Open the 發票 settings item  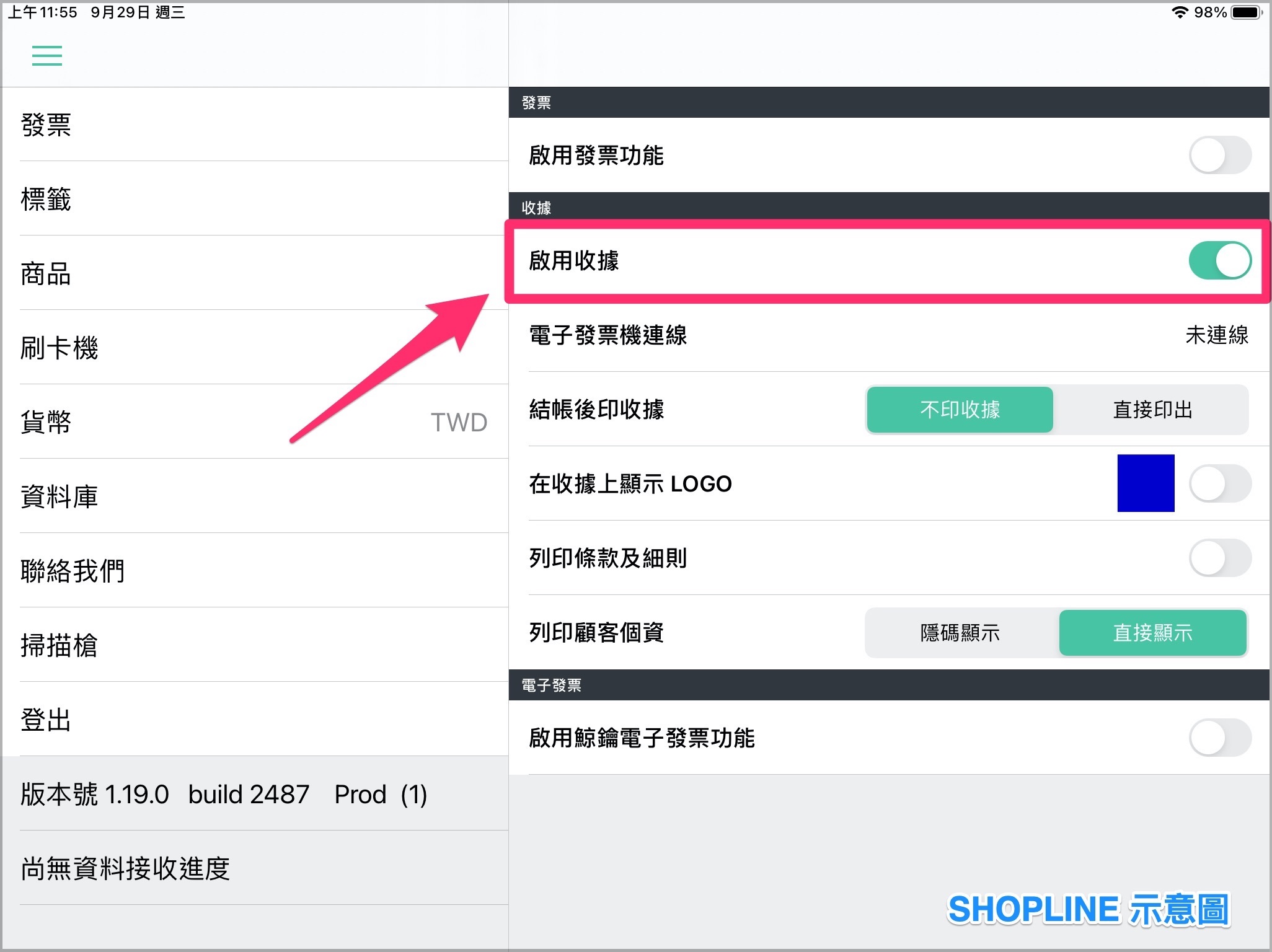254,125
